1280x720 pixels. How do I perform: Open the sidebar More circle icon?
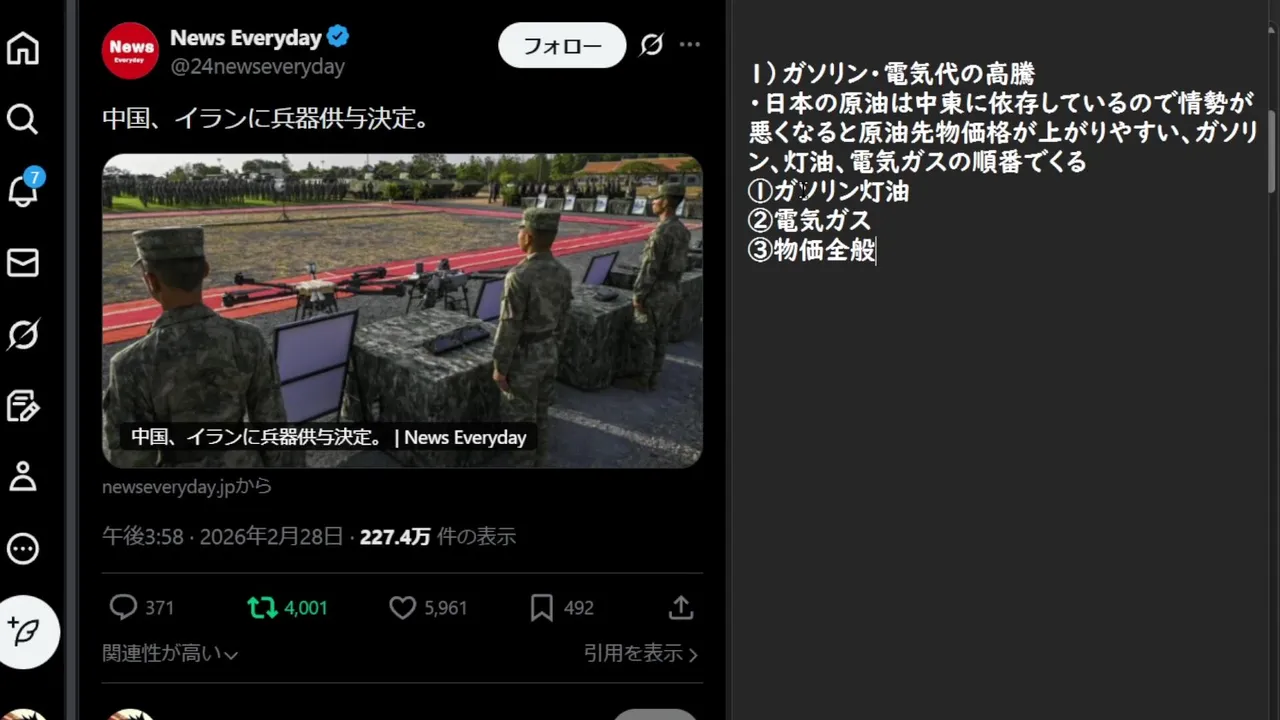23,548
